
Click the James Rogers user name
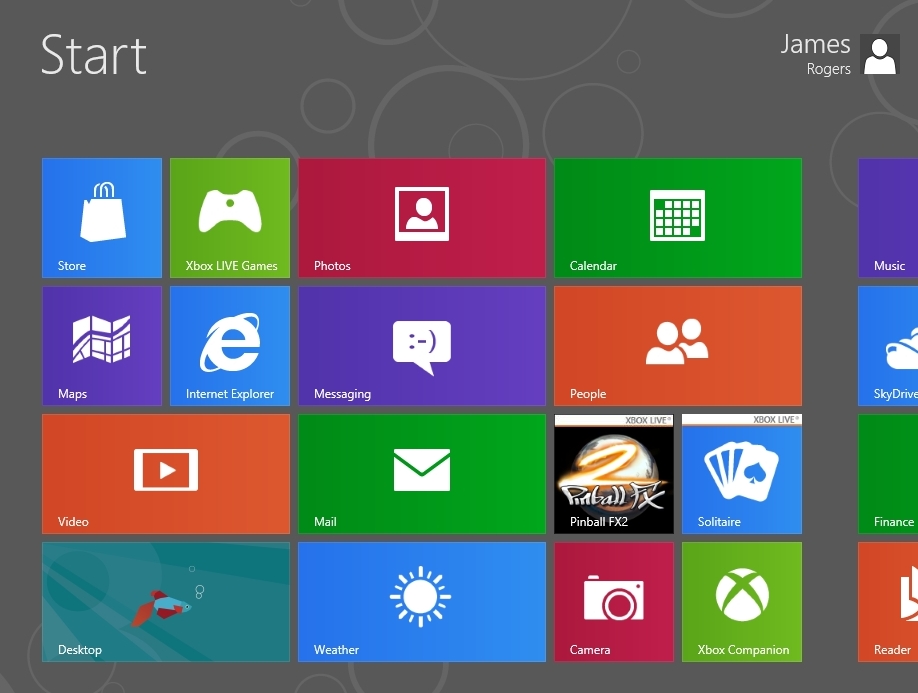coord(816,54)
